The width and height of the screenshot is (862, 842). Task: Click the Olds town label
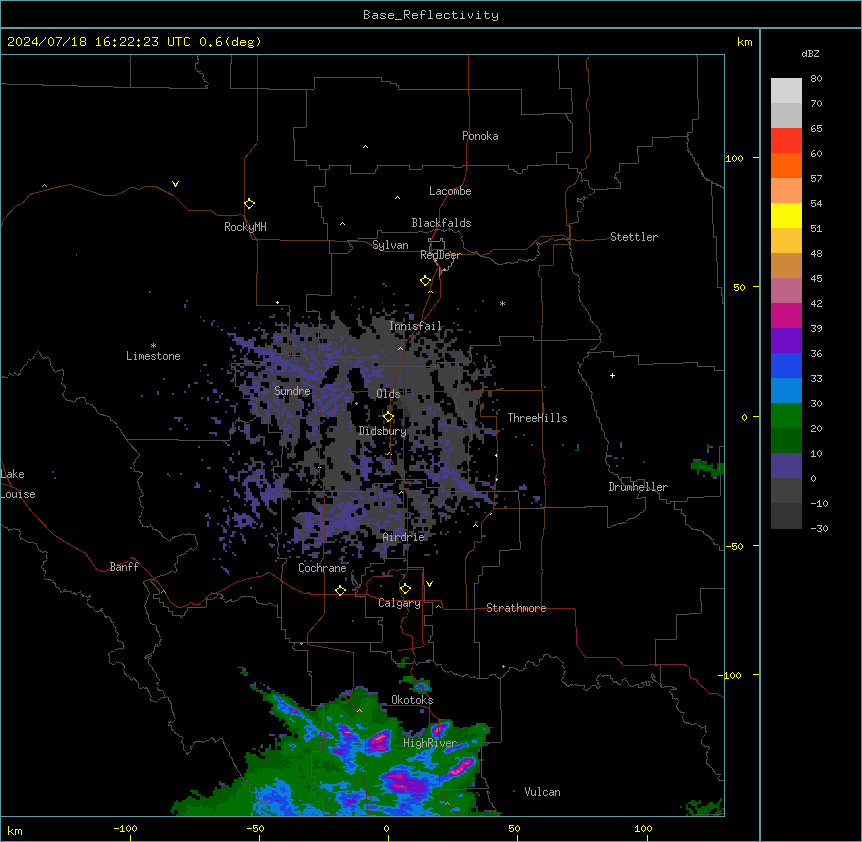388,394
